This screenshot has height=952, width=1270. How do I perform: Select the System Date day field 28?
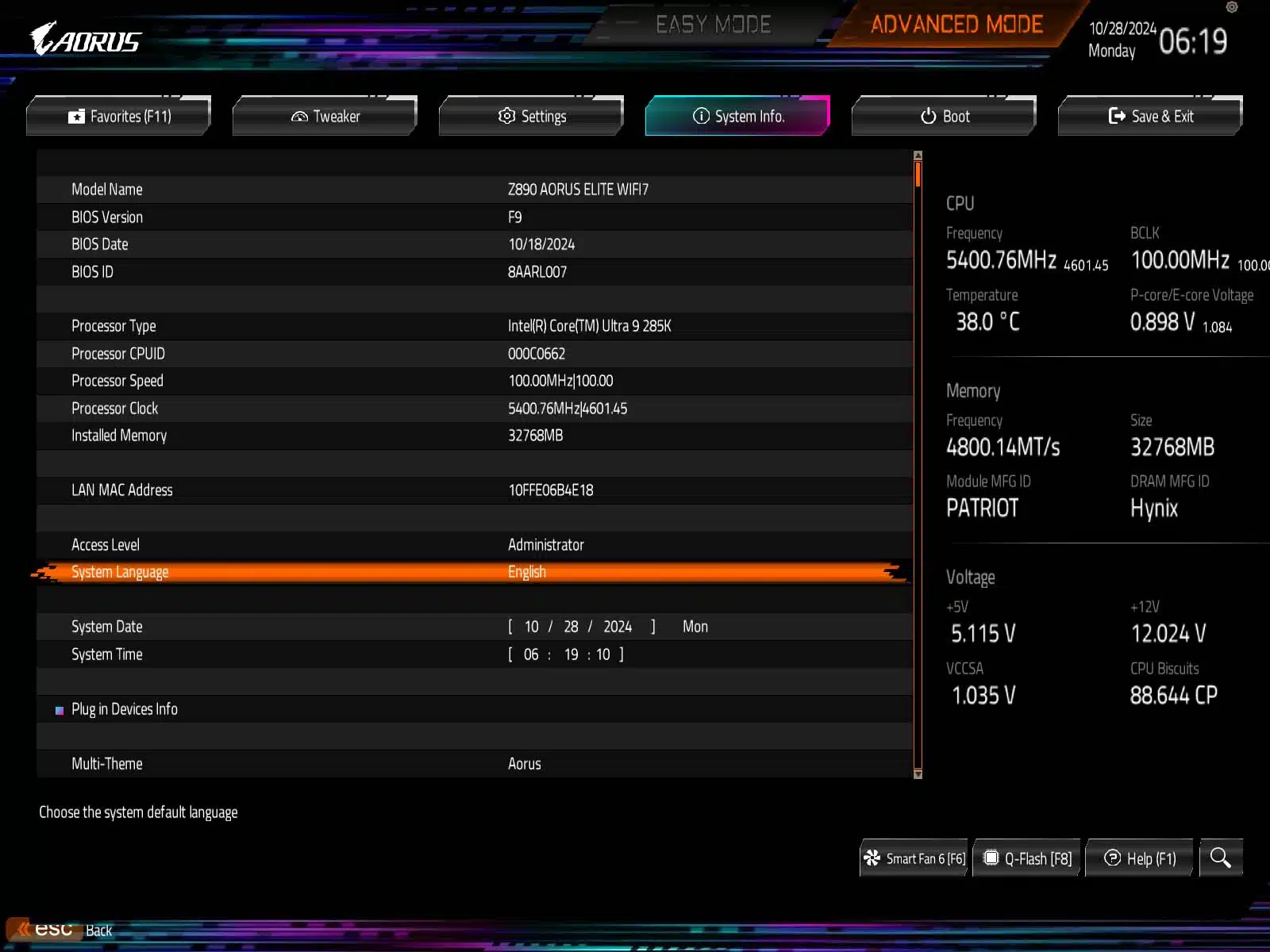[571, 627]
